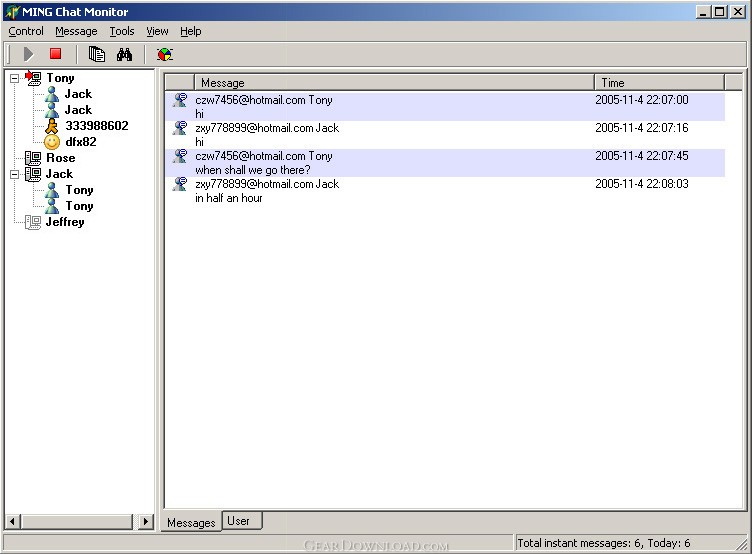Click the binoculars search icon
The width and height of the screenshot is (752, 554).
point(124,54)
